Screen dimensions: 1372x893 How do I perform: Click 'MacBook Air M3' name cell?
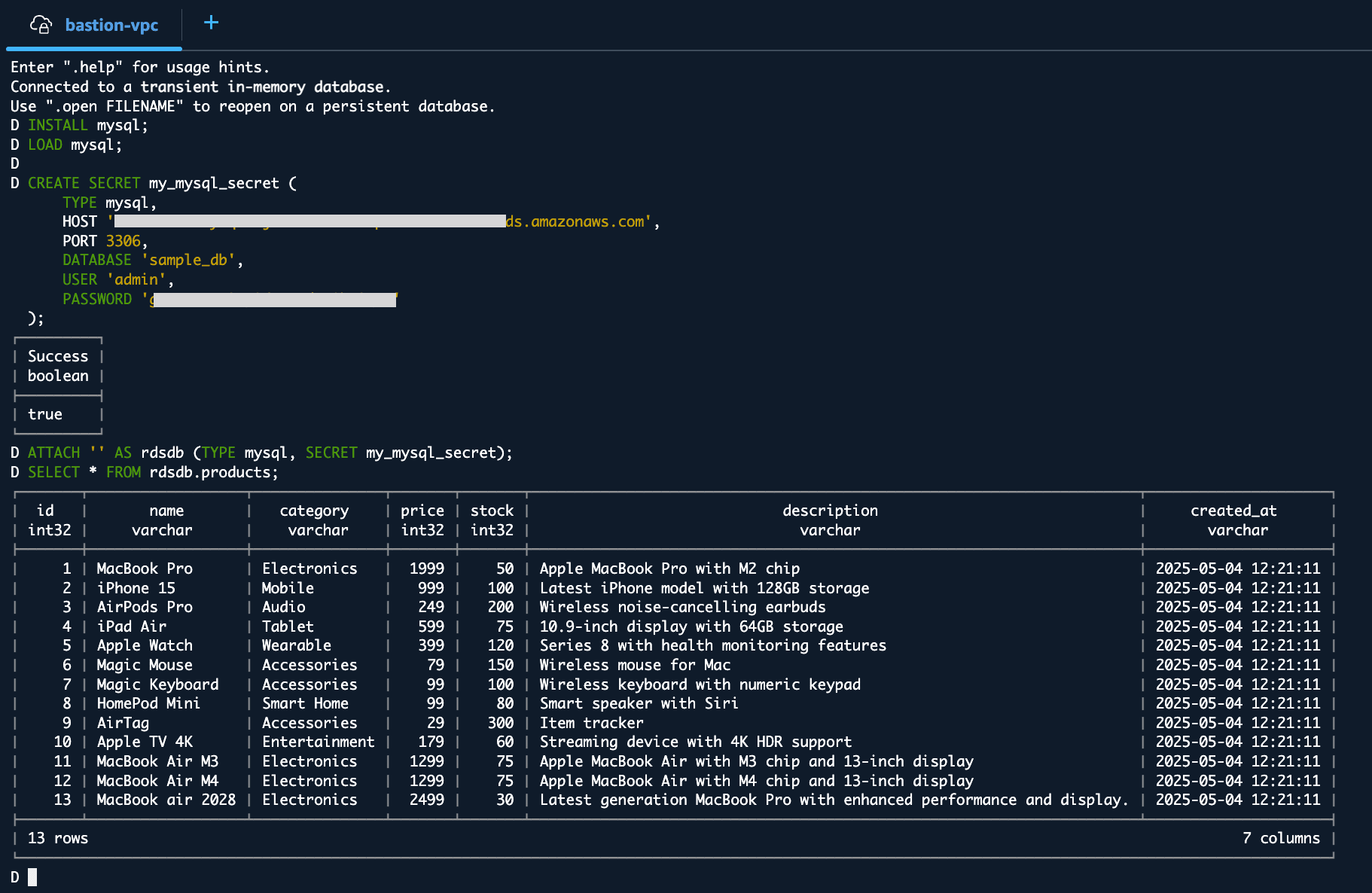(x=157, y=761)
